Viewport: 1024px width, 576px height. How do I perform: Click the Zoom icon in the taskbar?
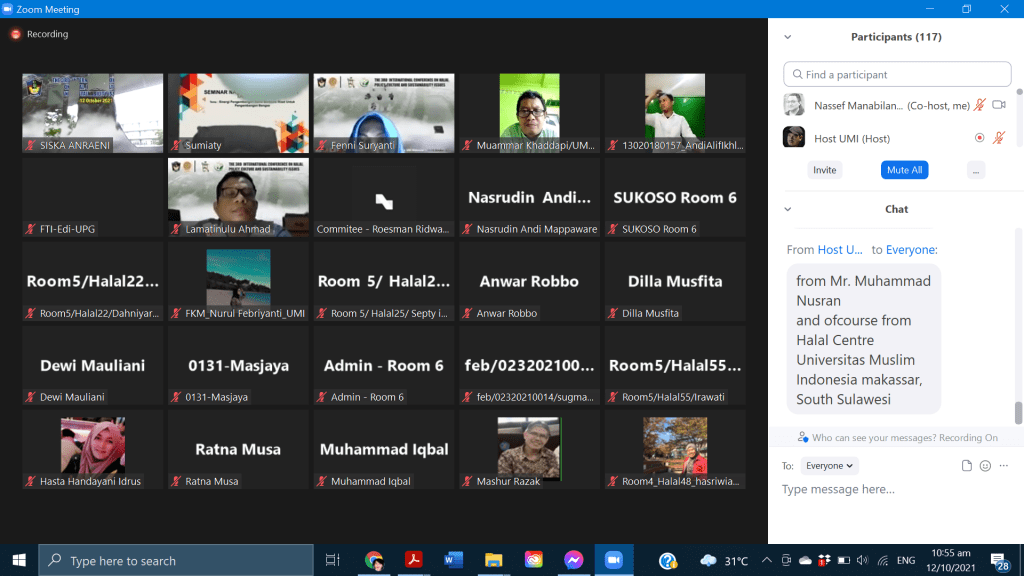click(x=614, y=560)
